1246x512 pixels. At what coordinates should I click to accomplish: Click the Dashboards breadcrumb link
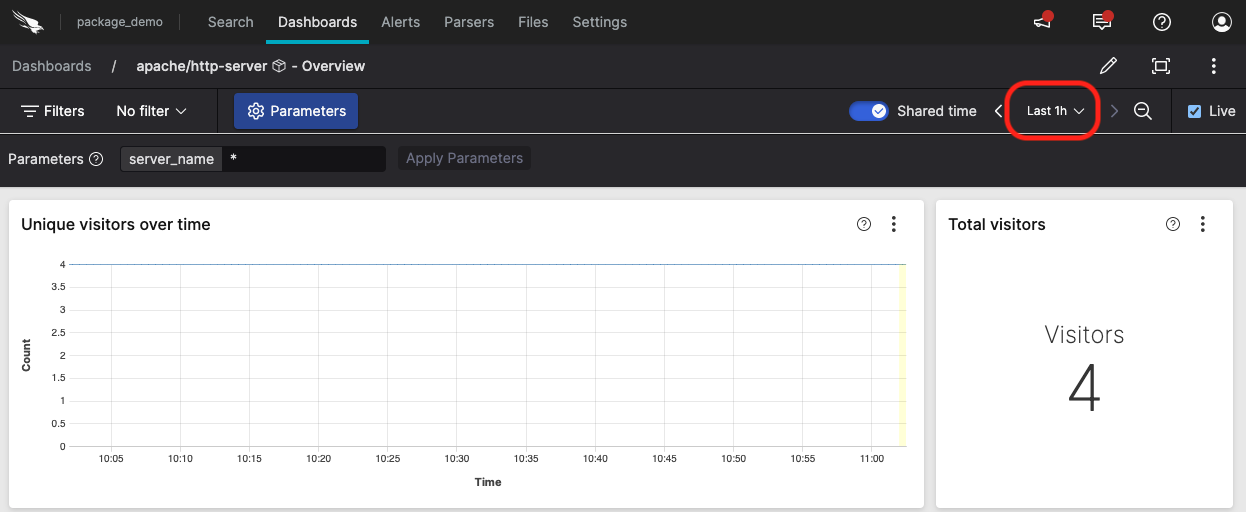click(52, 66)
